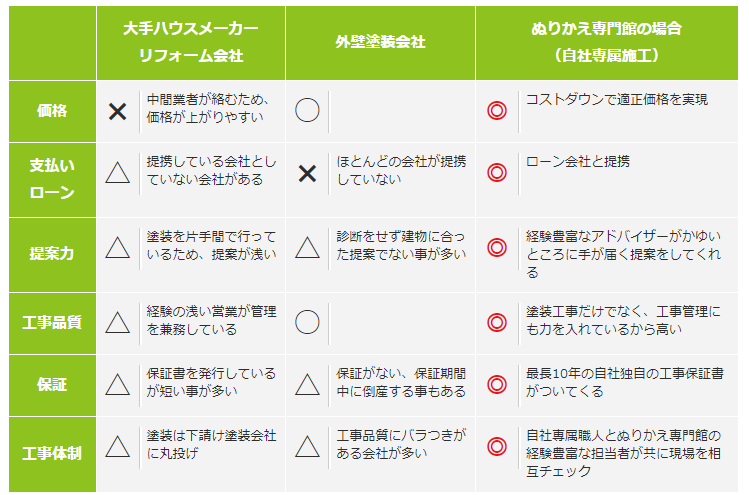Click the red double circle in the 提案力 row
The height and width of the screenshot is (495, 749).
point(496,247)
